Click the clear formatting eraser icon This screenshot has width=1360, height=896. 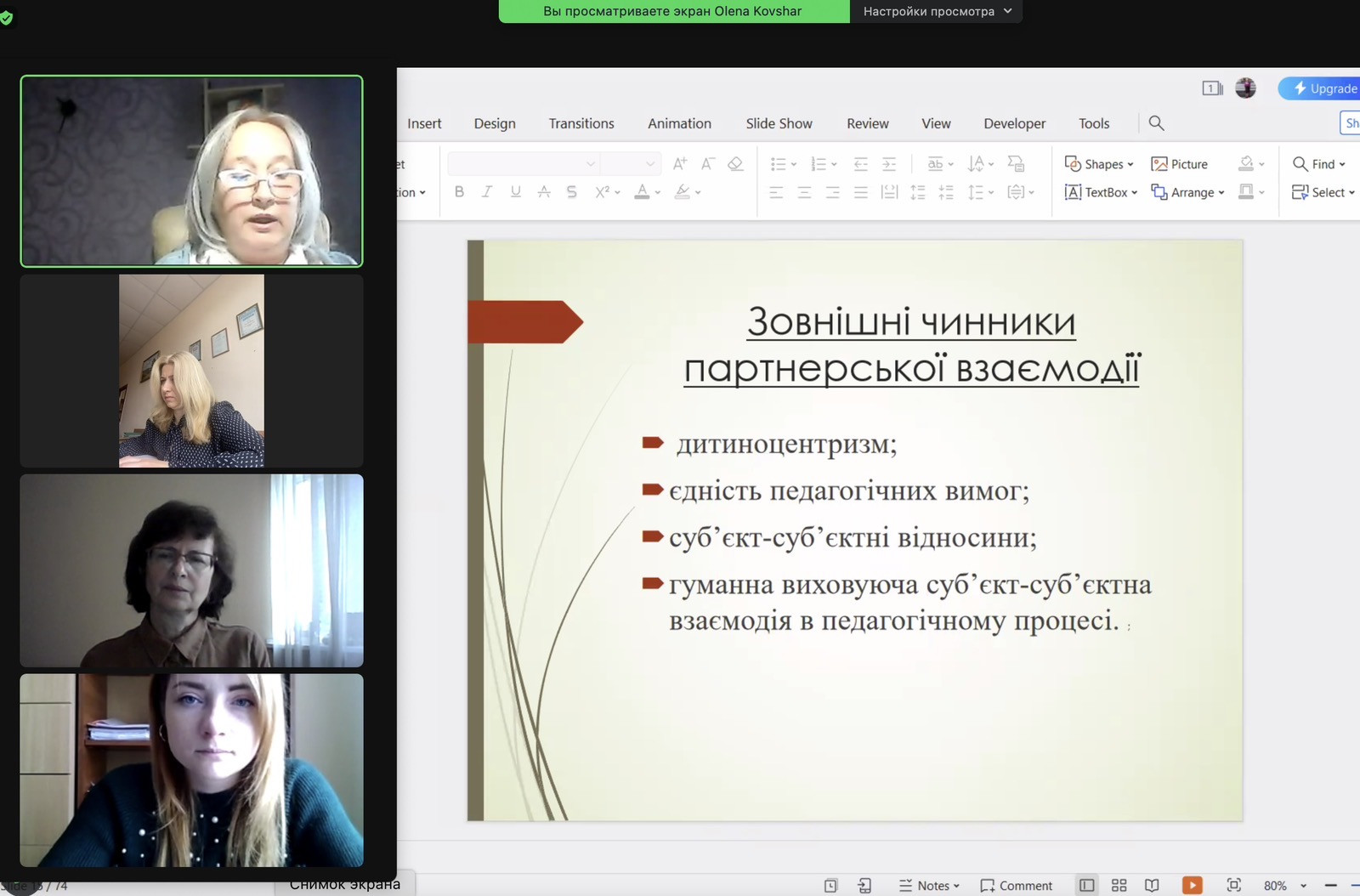click(x=735, y=164)
